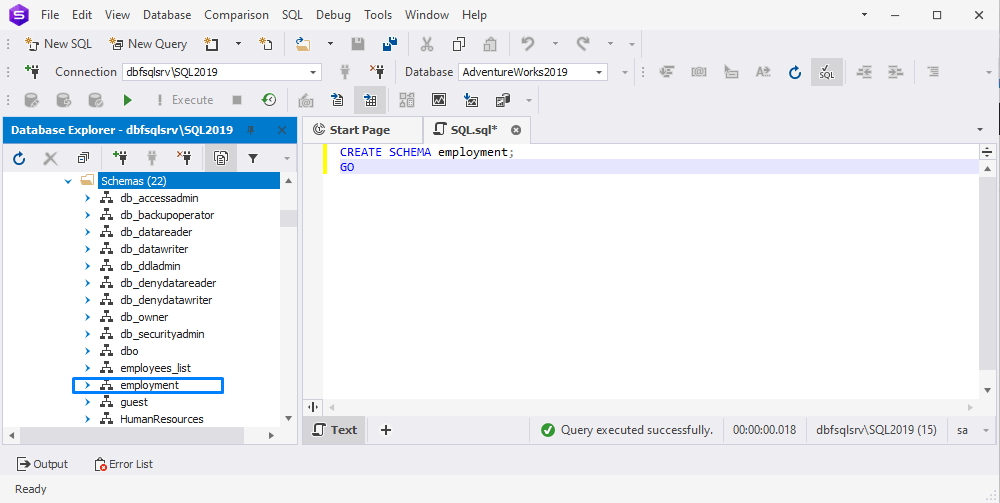Screen dimensions: 1000x503
Task: Click the Disconnect plug icon with red X in the main toolbar
Action: tap(376, 71)
